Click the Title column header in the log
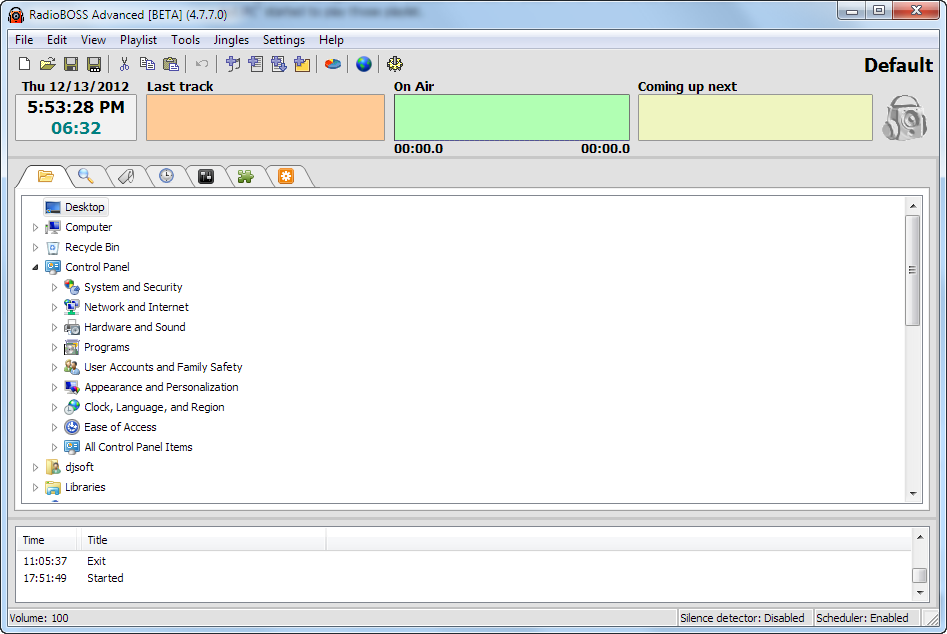Image resolution: width=947 pixels, height=634 pixels. [x=202, y=540]
